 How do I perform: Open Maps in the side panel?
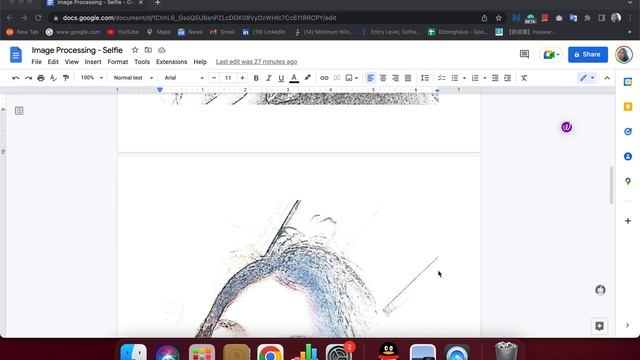pos(628,181)
